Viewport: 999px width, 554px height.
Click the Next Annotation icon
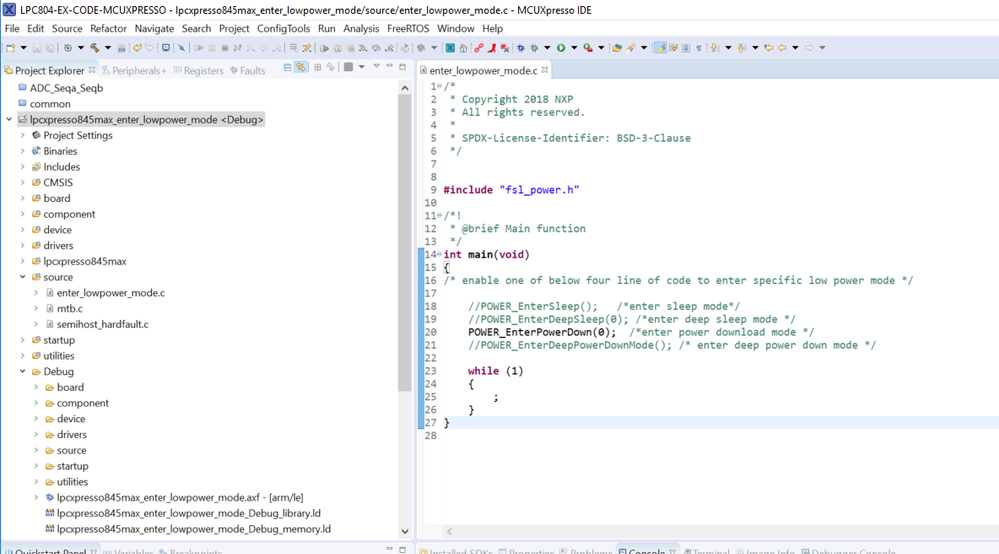pyautogui.click(x=714, y=48)
